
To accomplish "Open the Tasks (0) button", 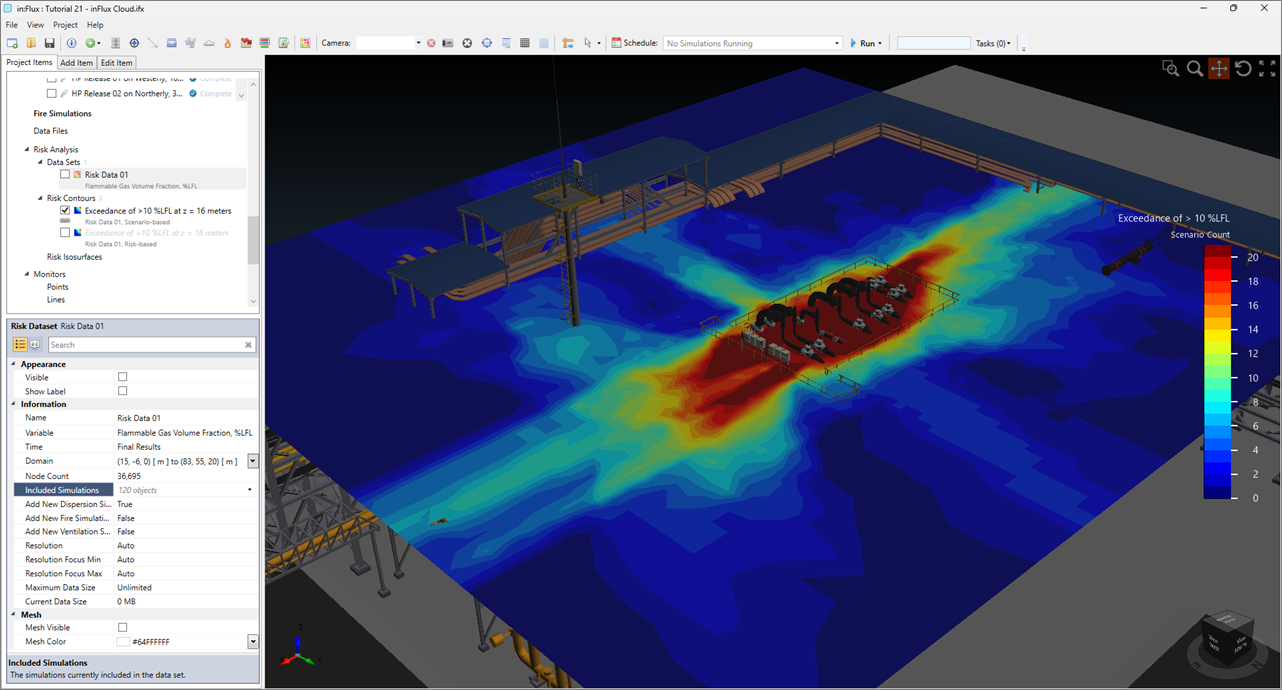I will pyautogui.click(x=993, y=43).
